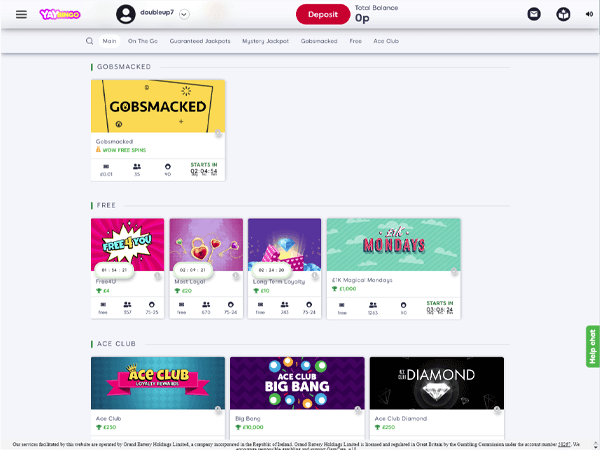The height and width of the screenshot is (450, 600).
Task: Open the hamburger main menu
Action: pos(21,15)
